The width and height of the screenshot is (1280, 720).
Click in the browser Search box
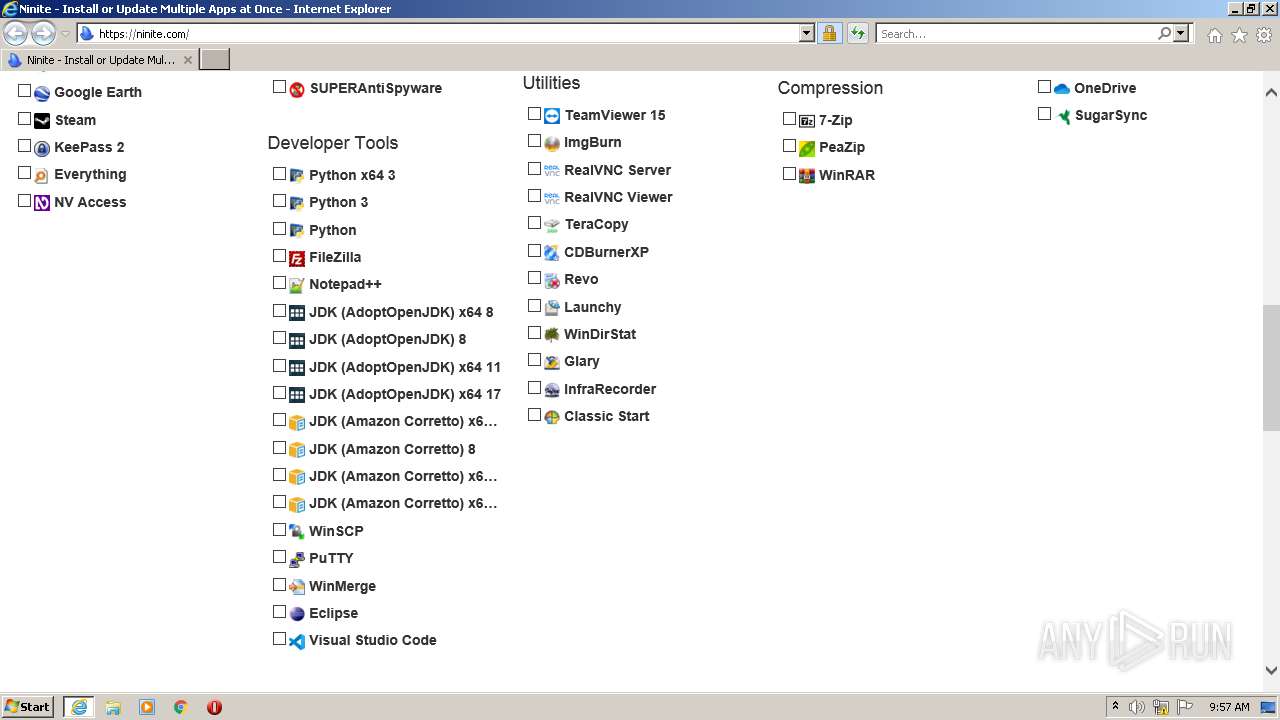(x=1016, y=33)
